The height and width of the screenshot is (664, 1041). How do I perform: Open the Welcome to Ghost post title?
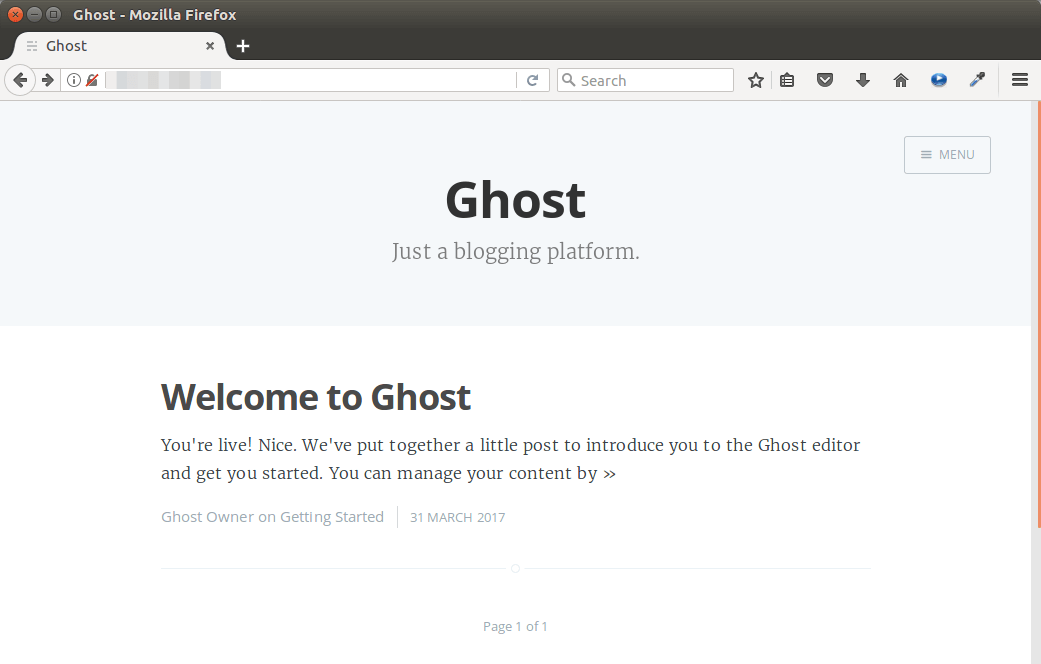click(x=316, y=397)
